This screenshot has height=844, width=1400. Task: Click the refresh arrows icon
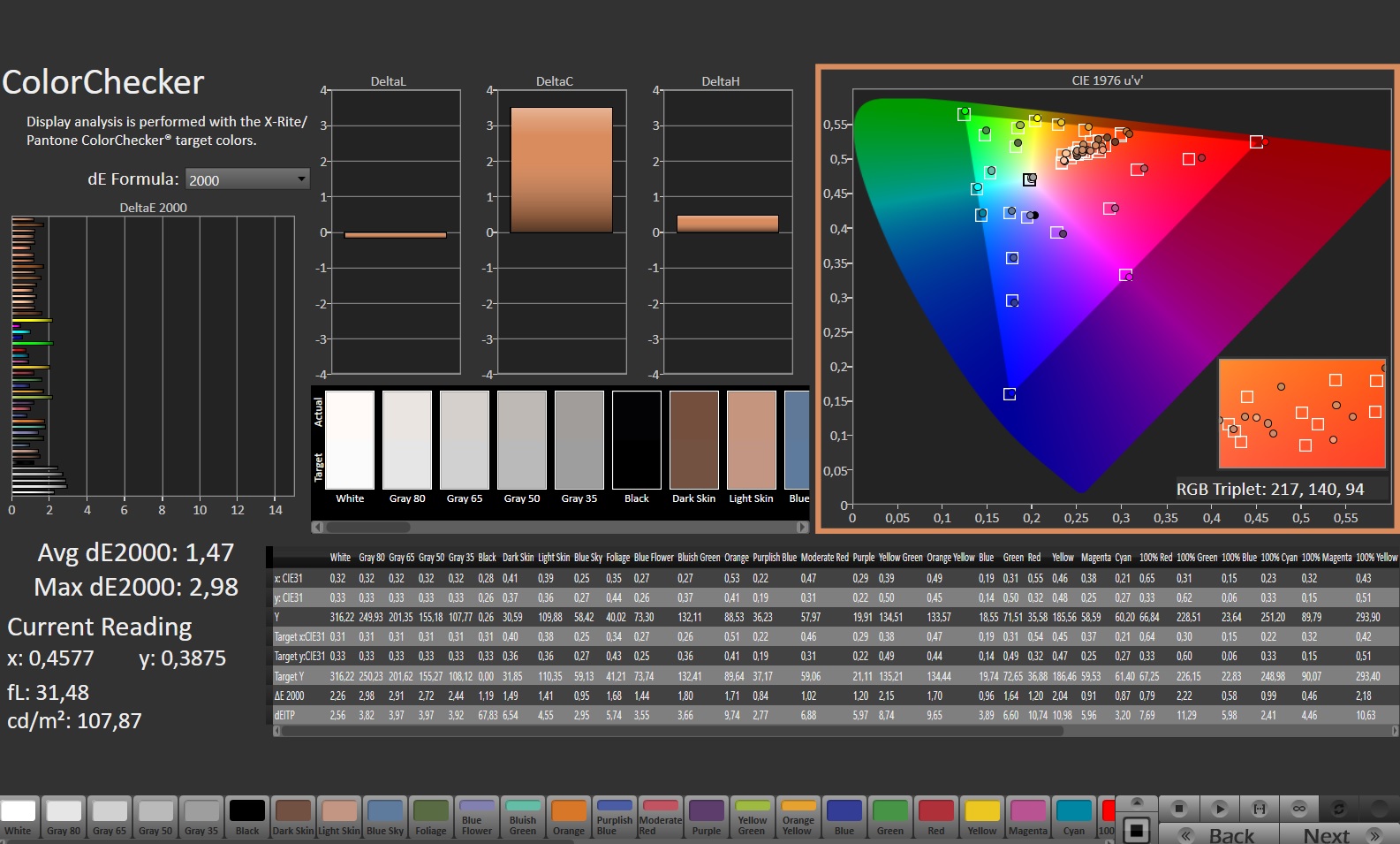click(x=1339, y=809)
